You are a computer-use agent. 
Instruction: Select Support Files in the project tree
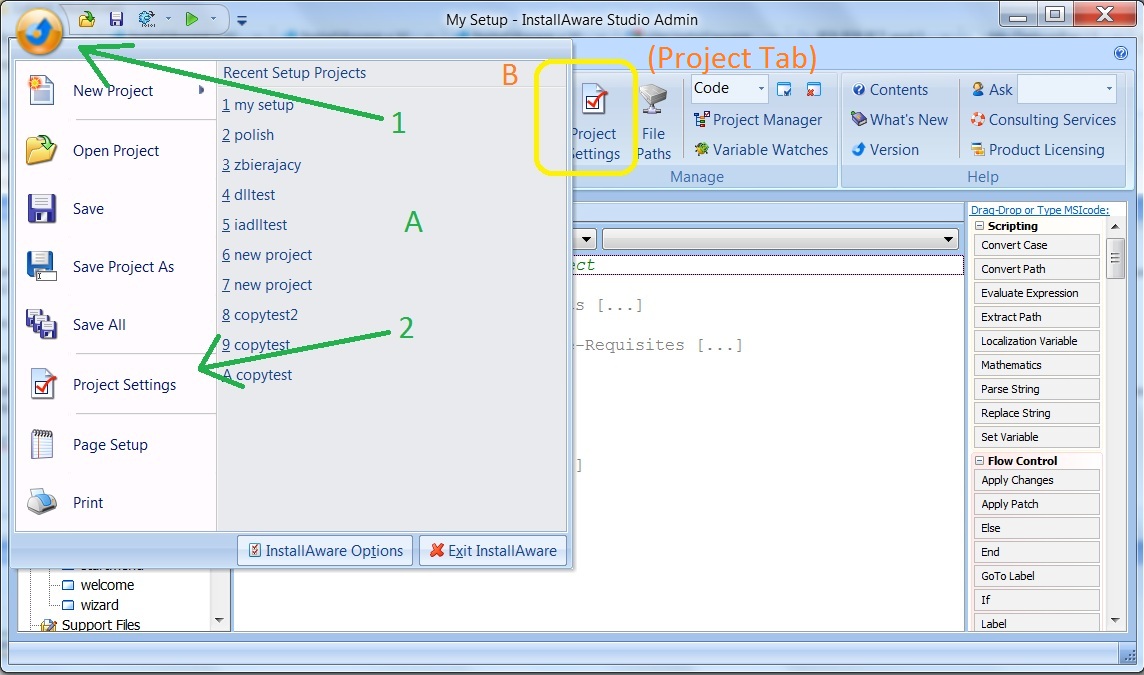click(101, 625)
